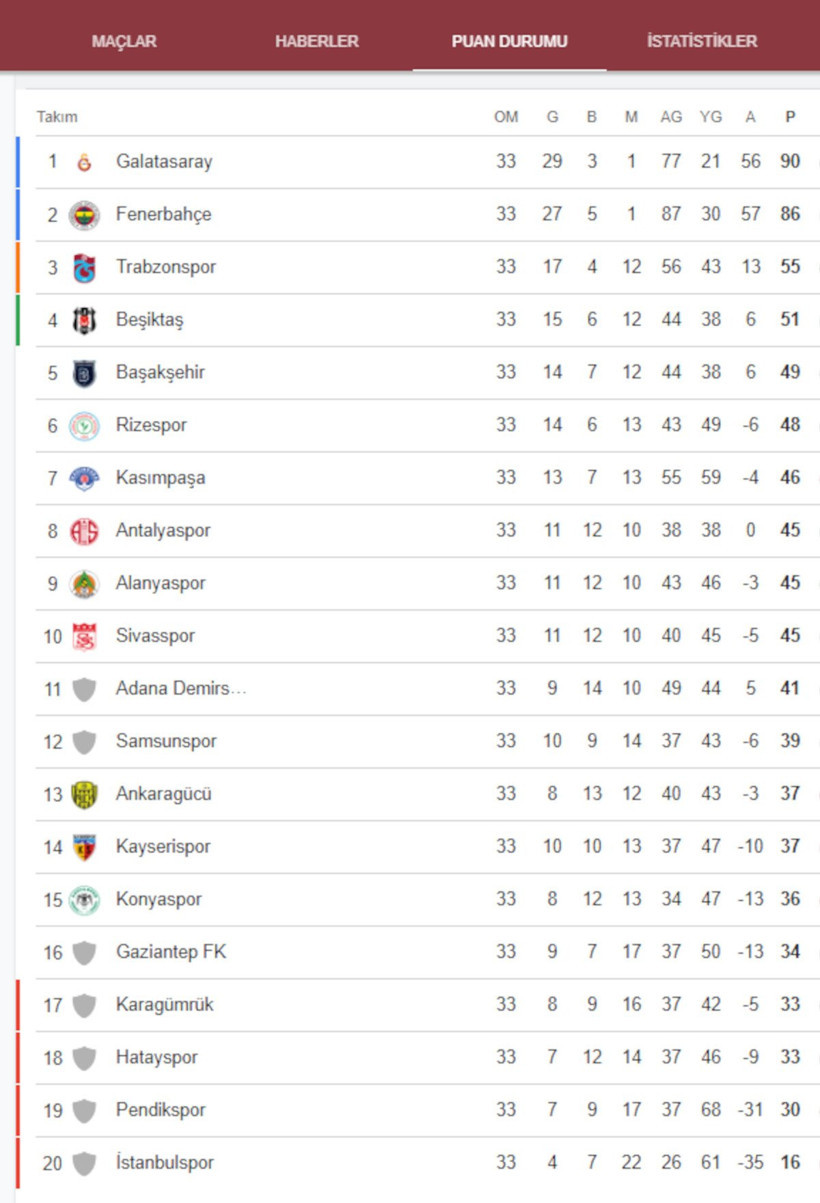Click the Fenerbahçe club crest
Viewport: 820px width, 1203px height.
pos(84,215)
